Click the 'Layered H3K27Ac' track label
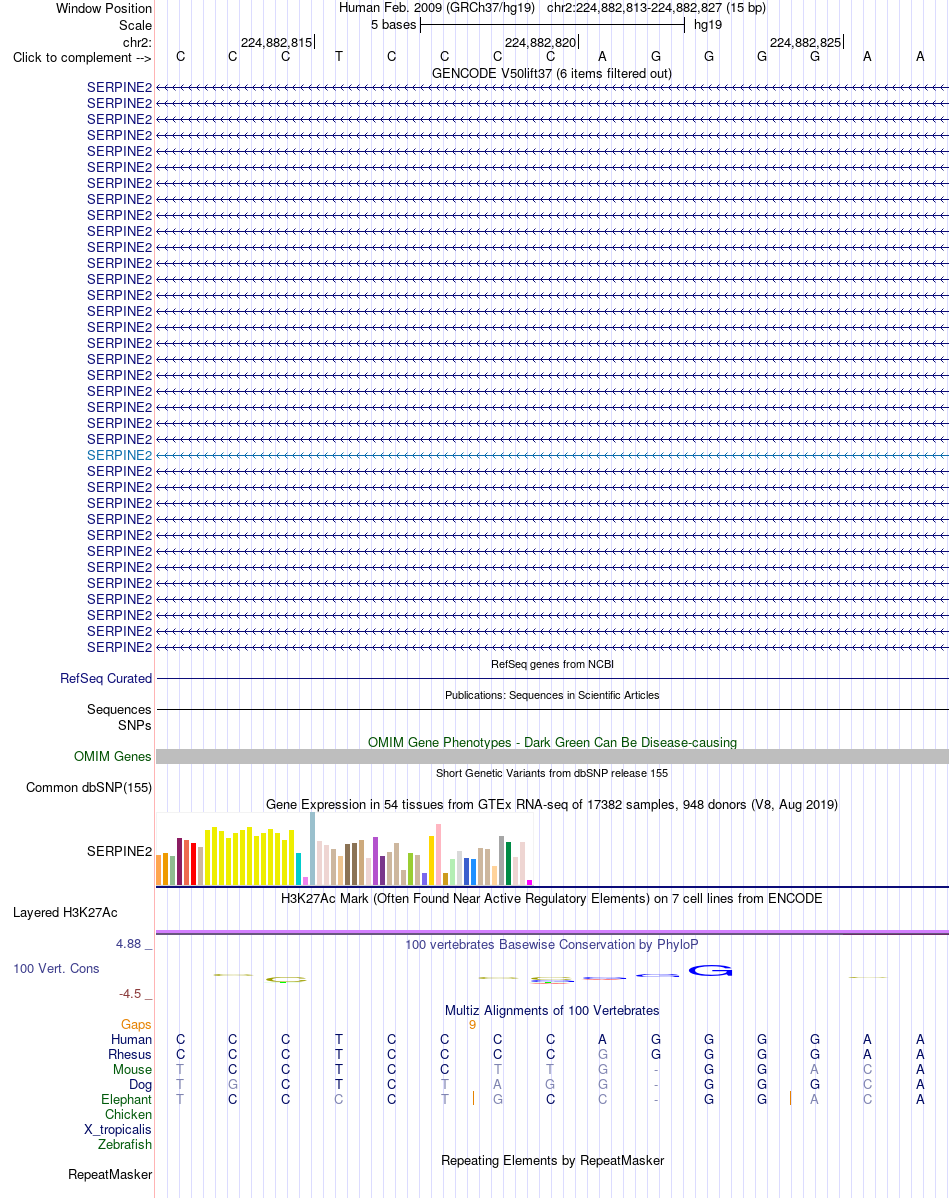Image resolution: width=950 pixels, height=1198 pixels. click(65, 913)
